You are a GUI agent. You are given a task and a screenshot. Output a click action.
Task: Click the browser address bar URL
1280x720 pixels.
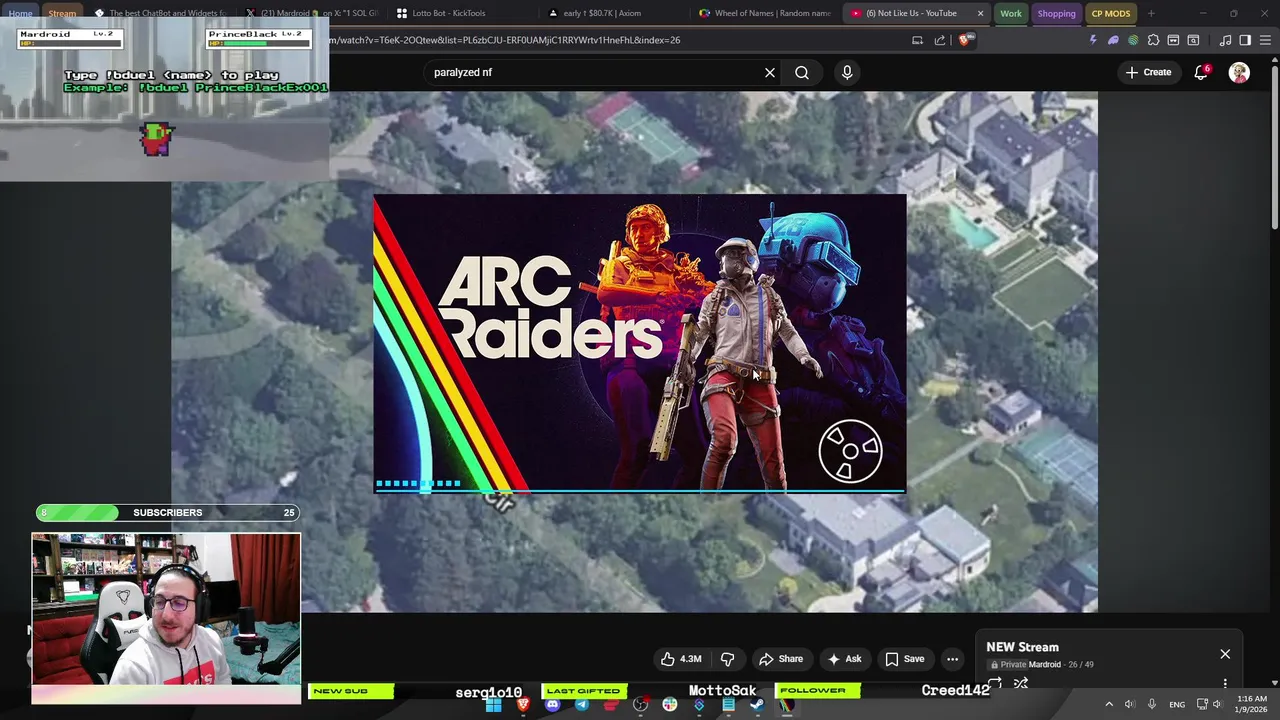point(505,40)
